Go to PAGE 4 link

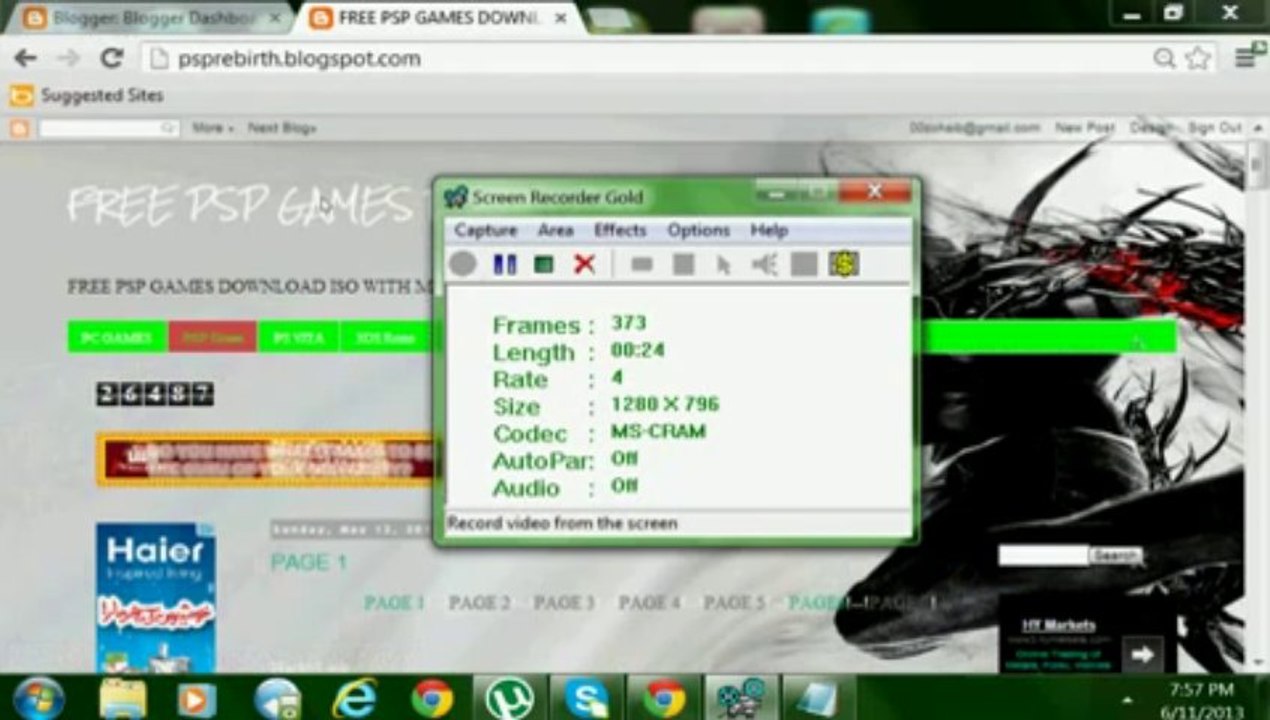[x=649, y=603]
